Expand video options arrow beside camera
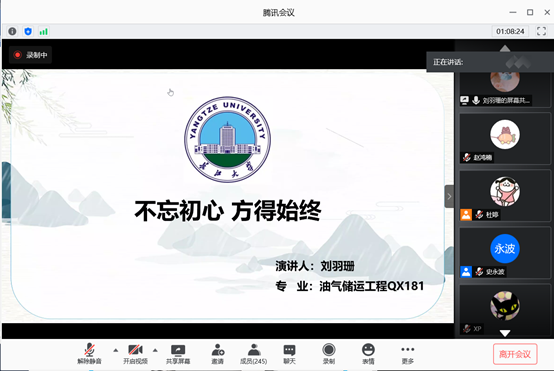Screen dimensions: 554x371 pos(155,351)
